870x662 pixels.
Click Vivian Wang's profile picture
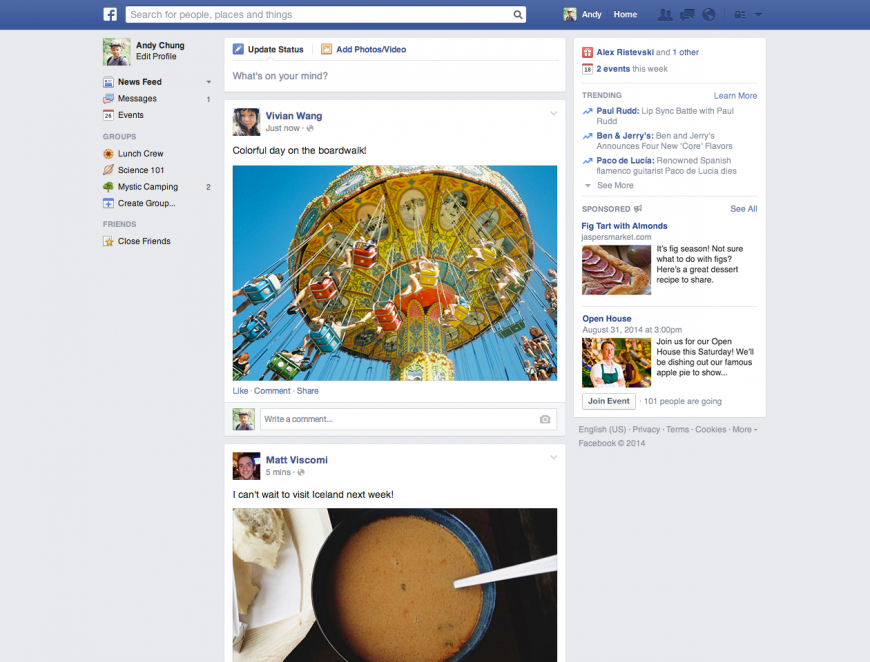[246, 122]
